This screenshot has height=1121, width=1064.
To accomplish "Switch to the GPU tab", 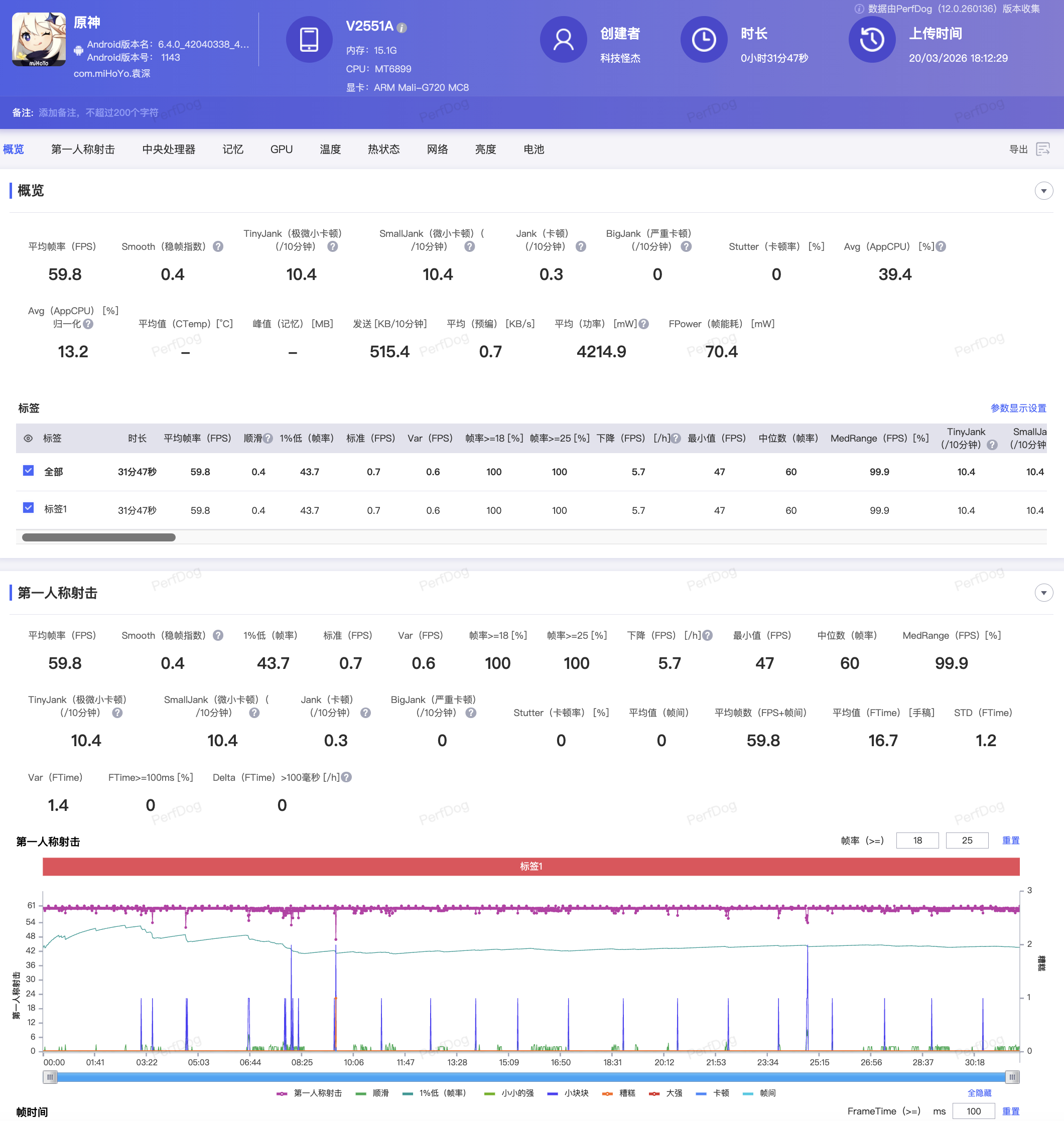I will [282, 149].
